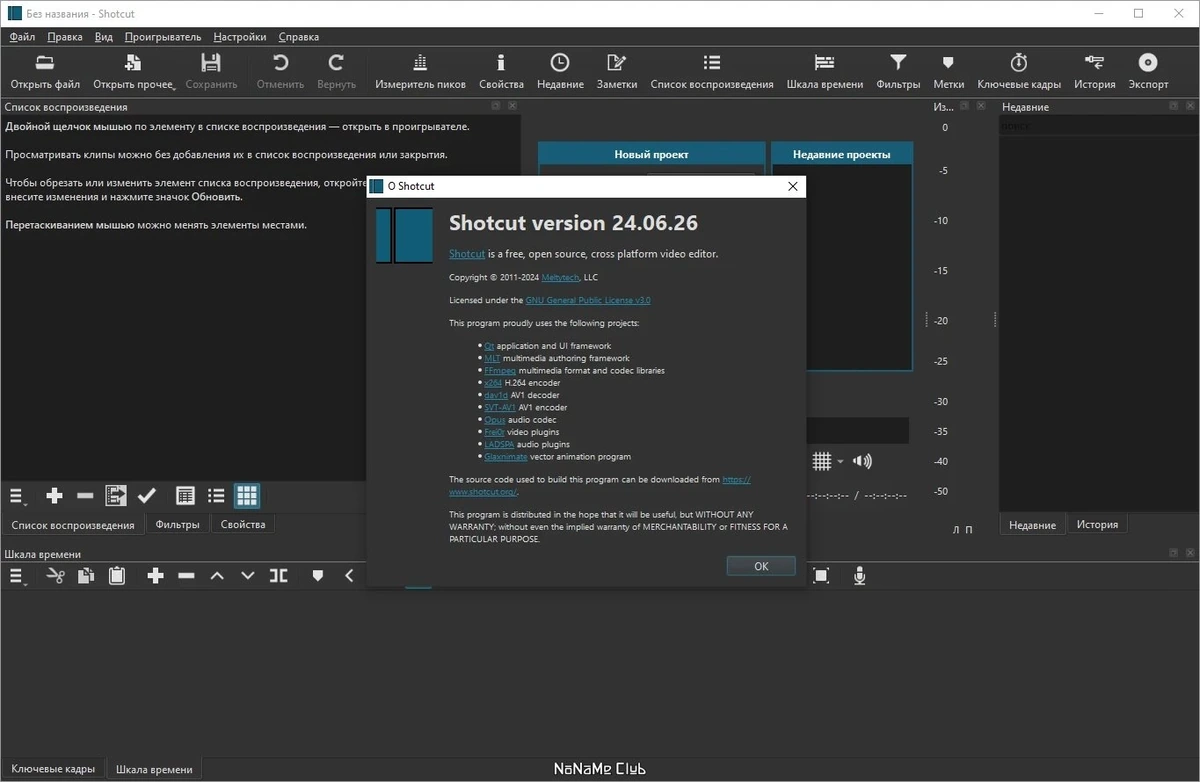Open the playlist hamburger menu
The width and height of the screenshot is (1200, 782).
point(18,495)
